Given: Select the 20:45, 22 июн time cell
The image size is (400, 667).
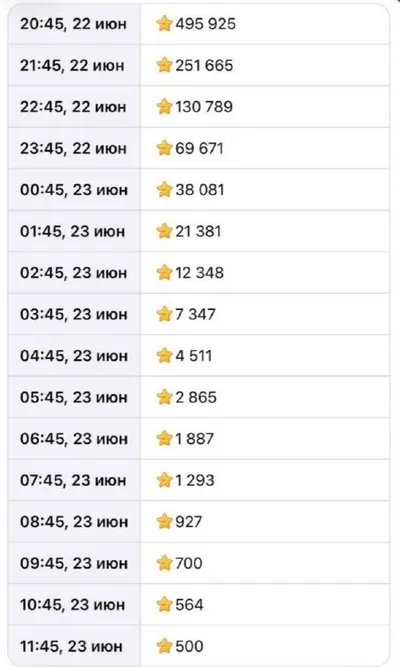Looking at the screenshot, I should tap(74, 23).
